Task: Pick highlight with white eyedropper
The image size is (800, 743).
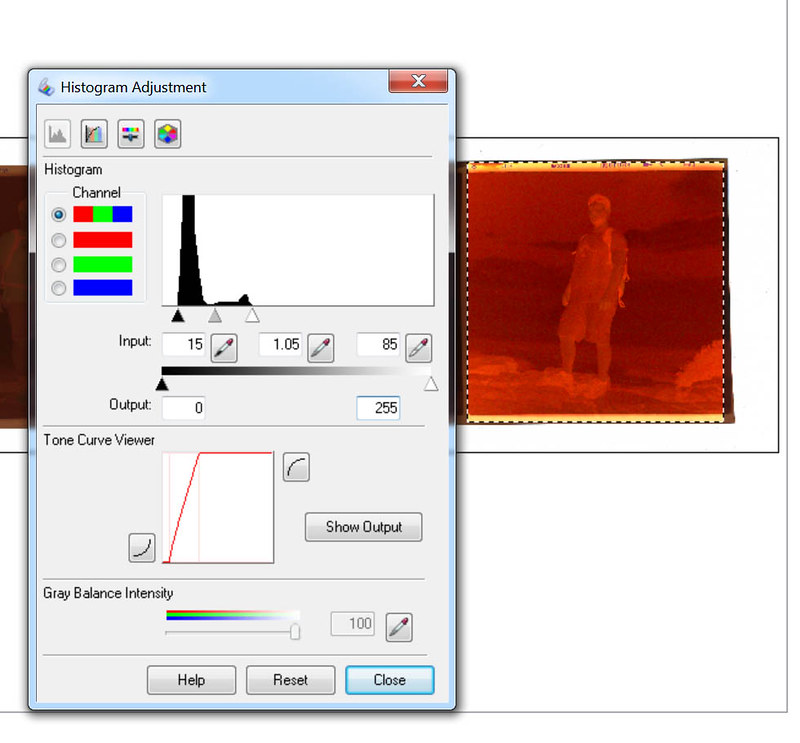Action: pos(419,348)
